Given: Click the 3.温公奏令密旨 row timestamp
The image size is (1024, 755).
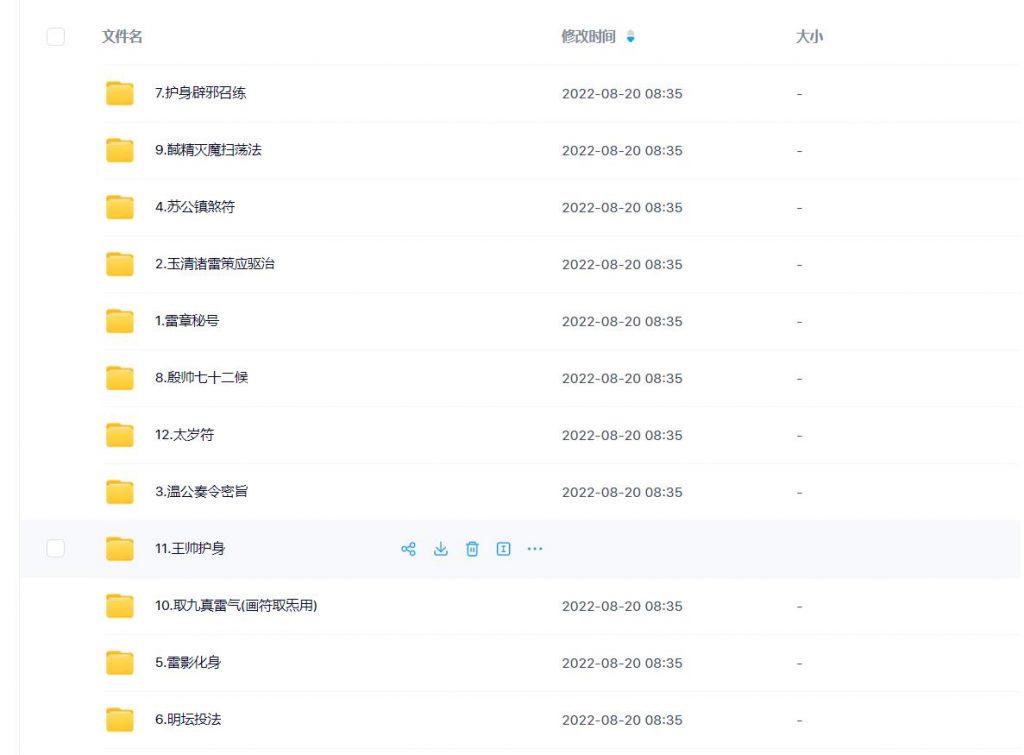Looking at the screenshot, I should click(x=622, y=492).
